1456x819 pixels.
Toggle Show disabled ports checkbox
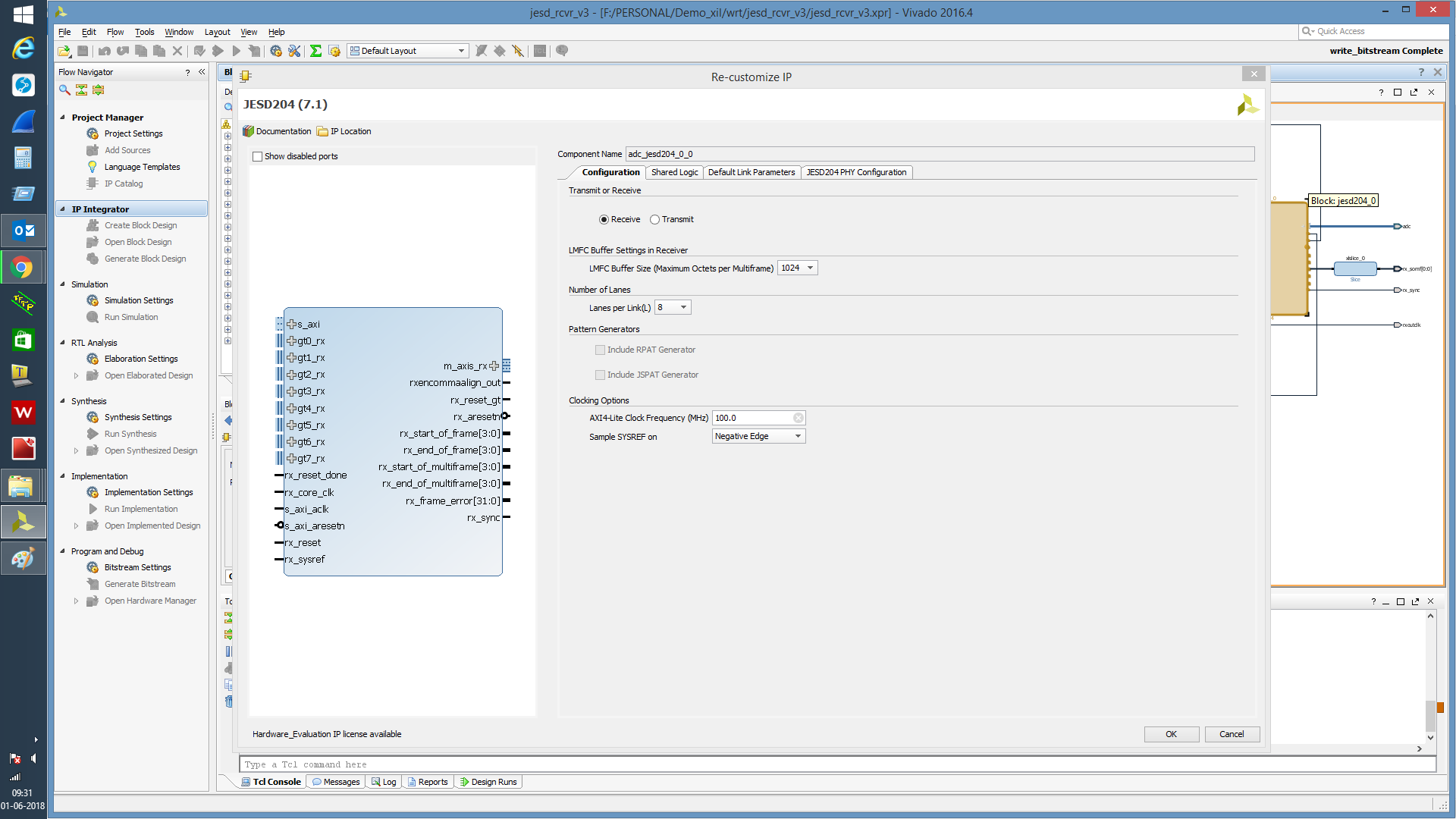[x=257, y=156]
